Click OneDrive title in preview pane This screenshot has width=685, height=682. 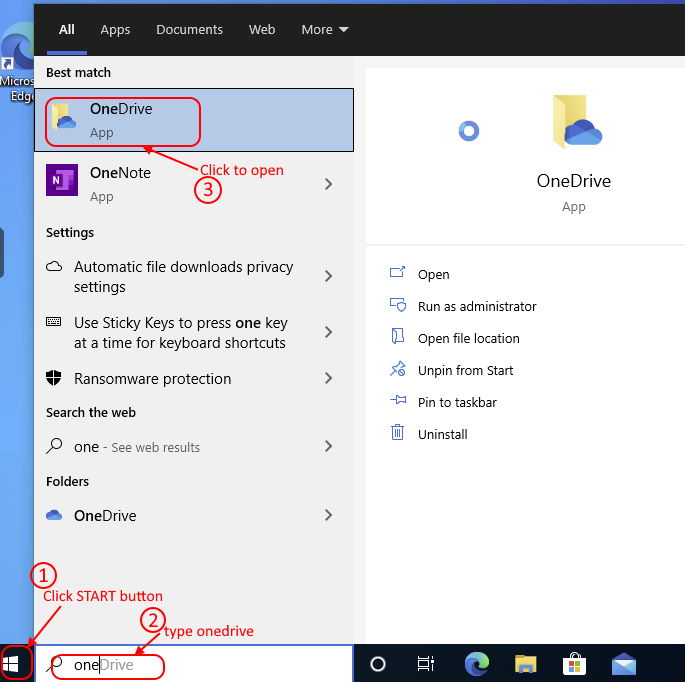(574, 180)
